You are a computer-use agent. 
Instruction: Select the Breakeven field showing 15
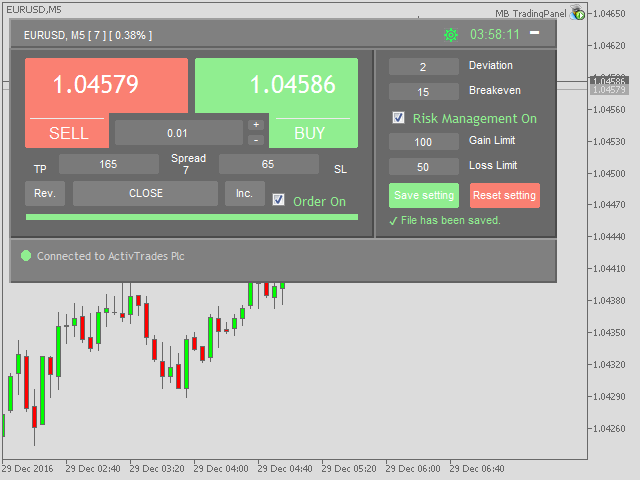(424, 92)
